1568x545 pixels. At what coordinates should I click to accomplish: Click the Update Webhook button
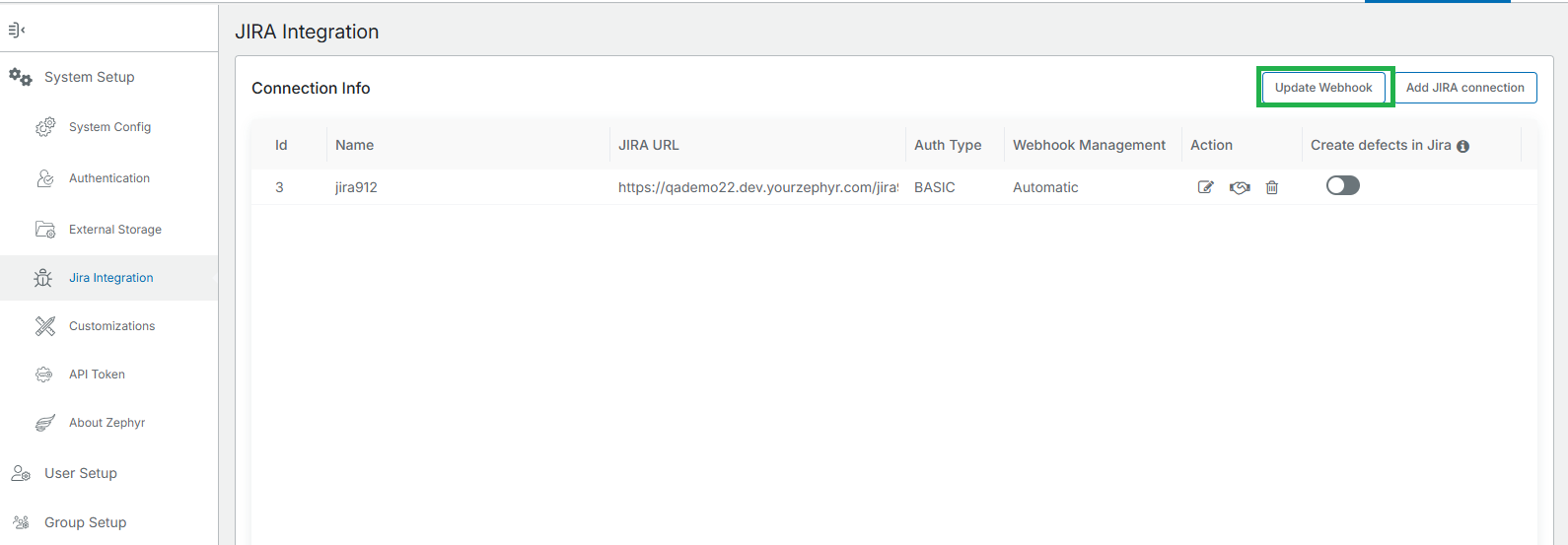pos(1323,88)
